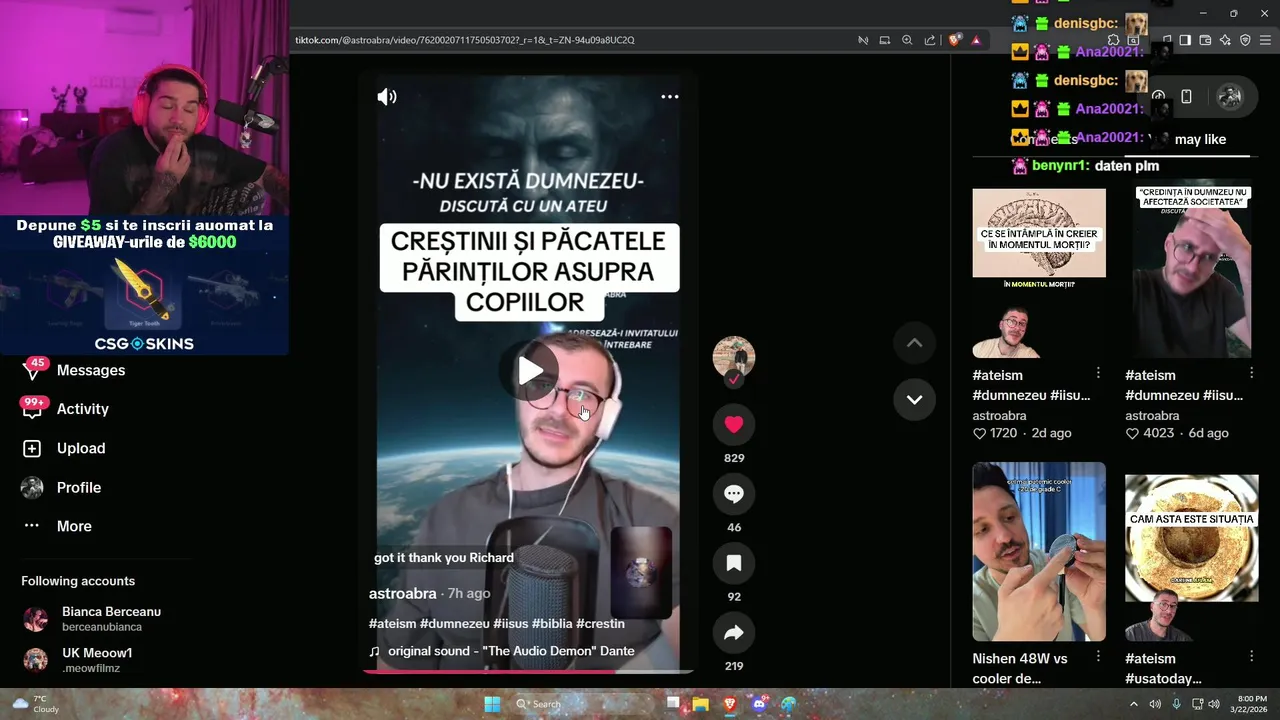The height and width of the screenshot is (720, 1280).
Task: Open the astroabra author avatar
Action: click(733, 357)
